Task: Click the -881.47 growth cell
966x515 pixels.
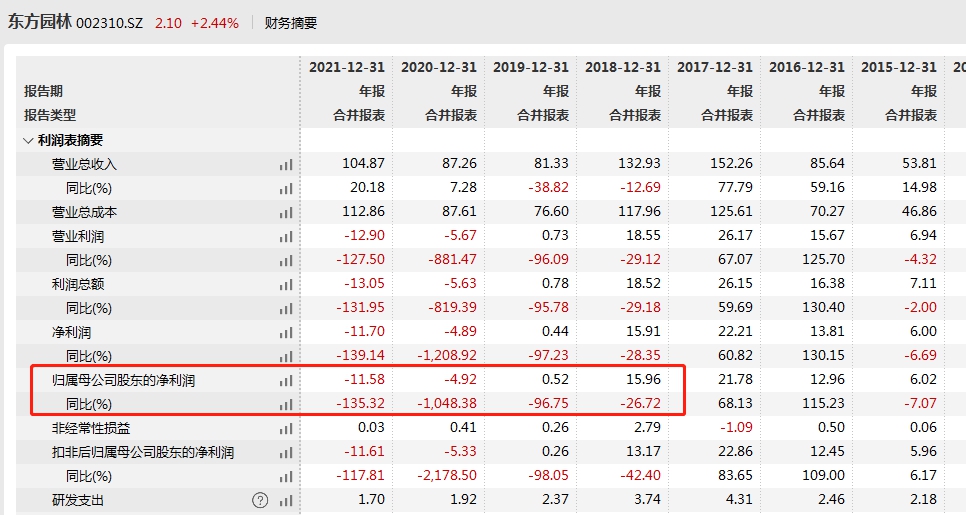Action: 453,259
